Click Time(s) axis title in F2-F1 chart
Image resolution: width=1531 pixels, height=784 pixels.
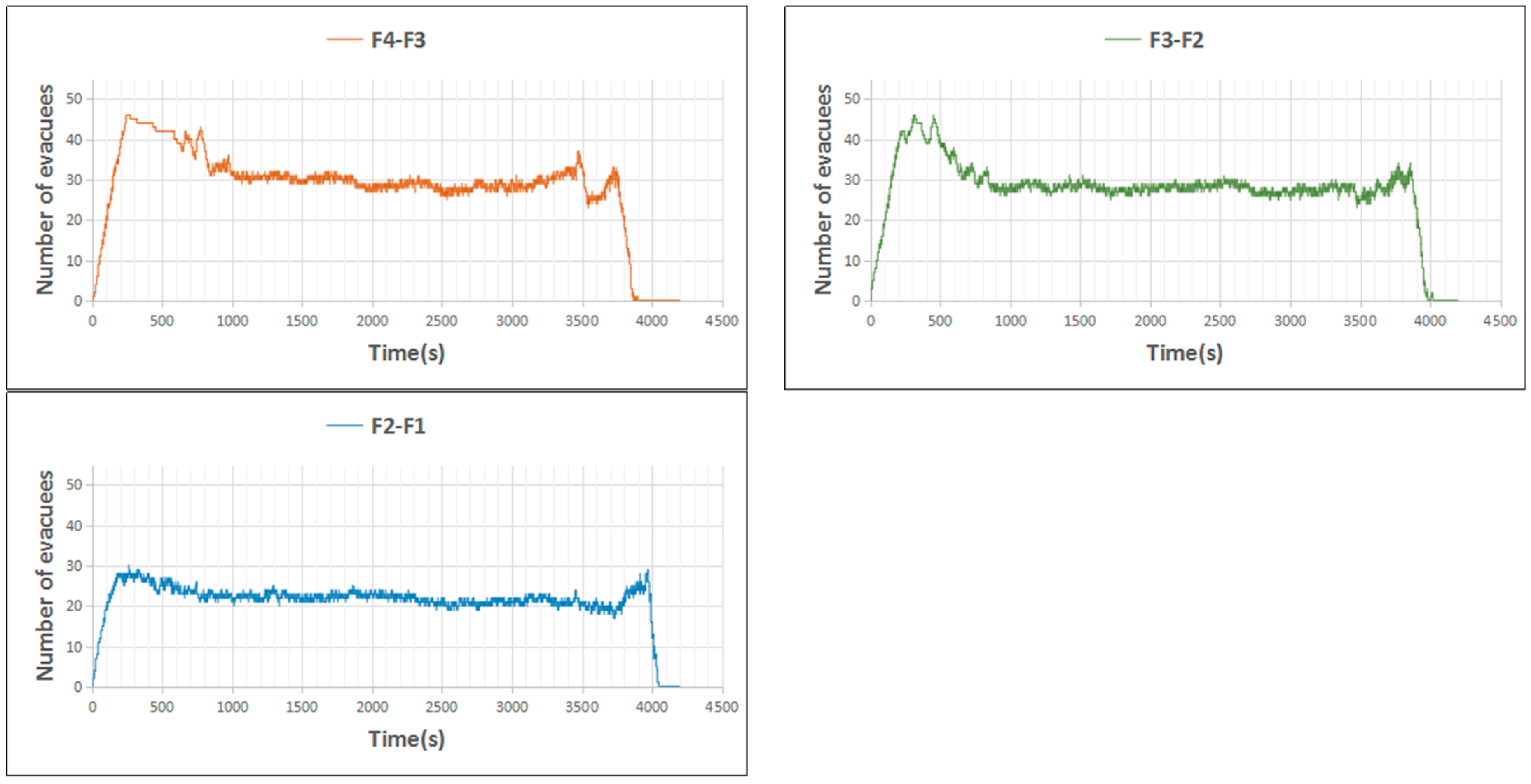tap(407, 740)
